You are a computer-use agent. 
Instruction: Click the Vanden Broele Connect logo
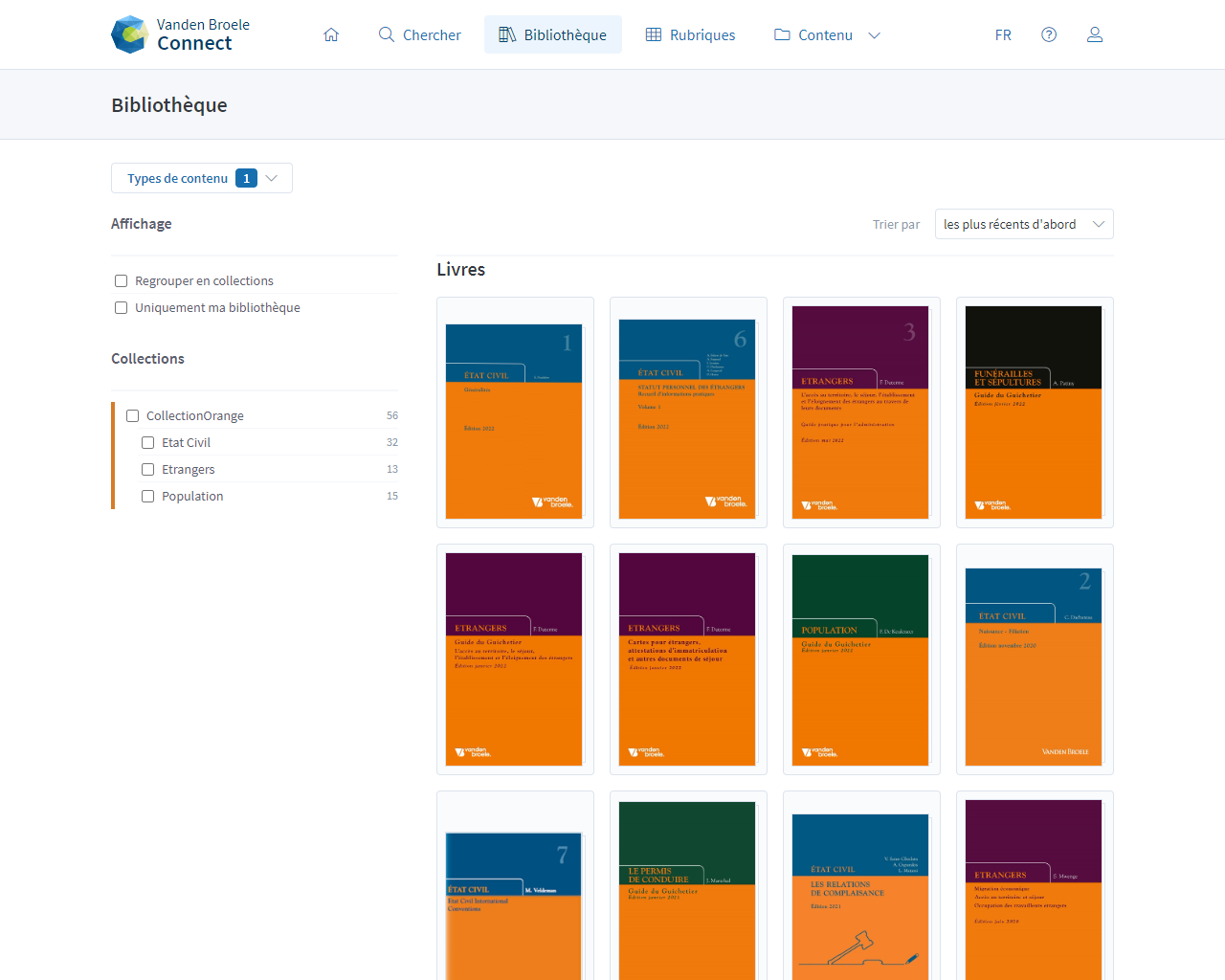coord(181,34)
